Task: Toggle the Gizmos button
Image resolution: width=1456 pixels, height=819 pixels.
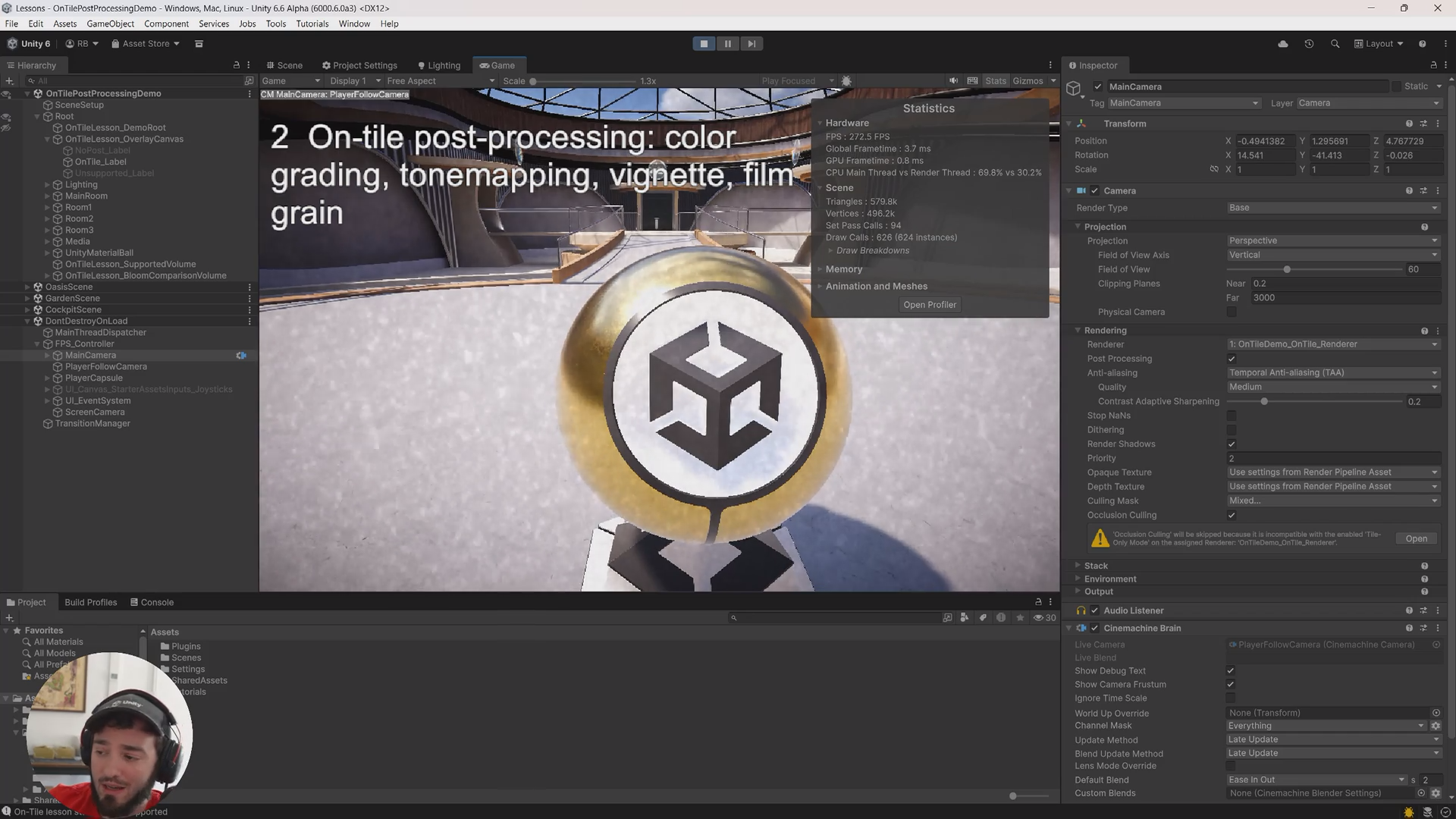Action: (1028, 81)
